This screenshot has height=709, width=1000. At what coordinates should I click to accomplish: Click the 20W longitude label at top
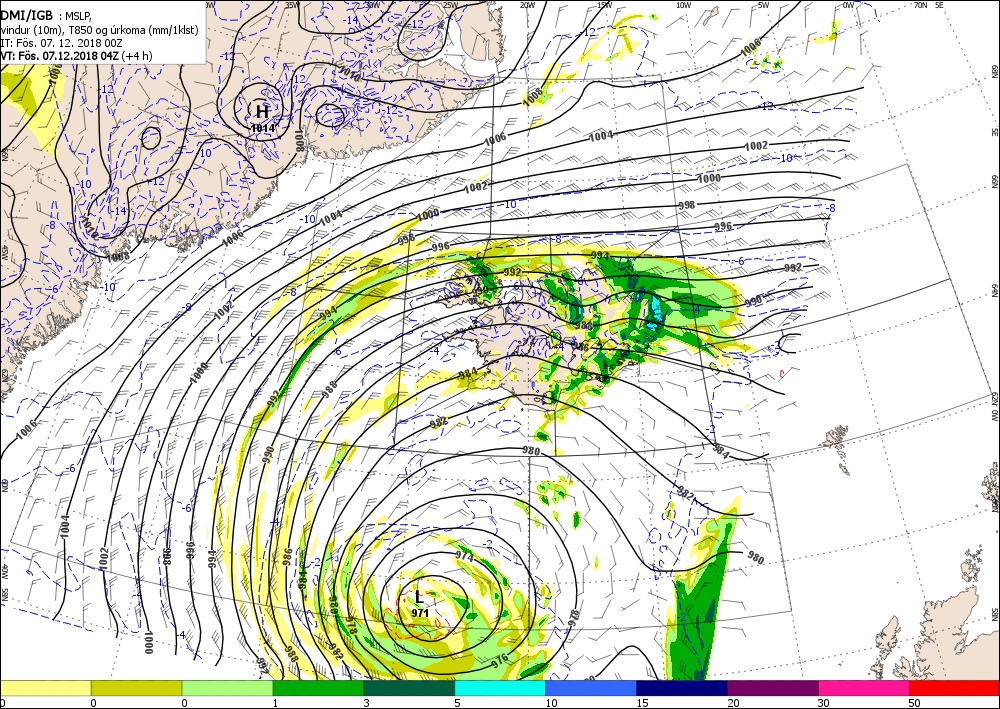(x=527, y=5)
